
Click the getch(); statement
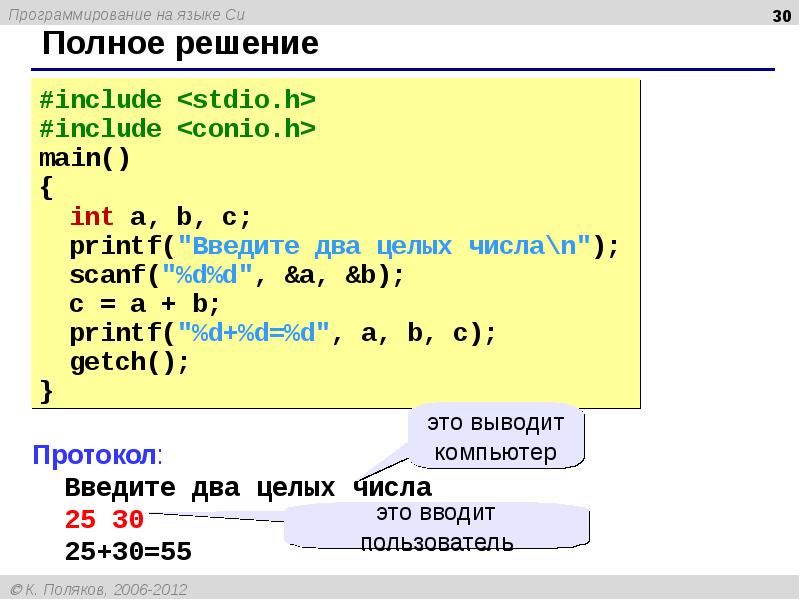tap(129, 362)
